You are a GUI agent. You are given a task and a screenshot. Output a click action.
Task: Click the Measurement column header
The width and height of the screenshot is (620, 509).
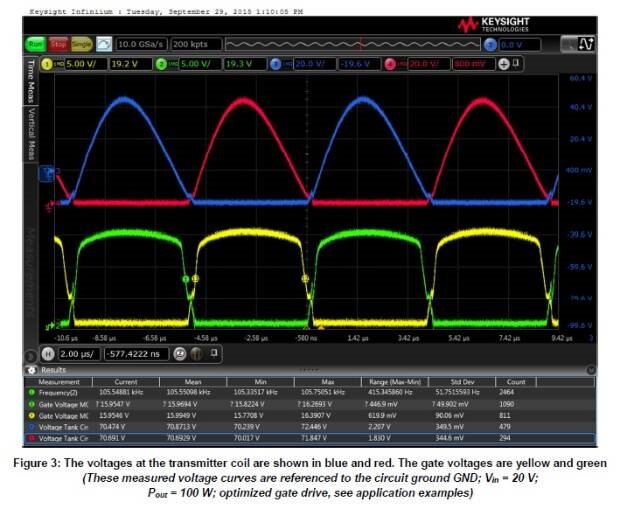59,382
